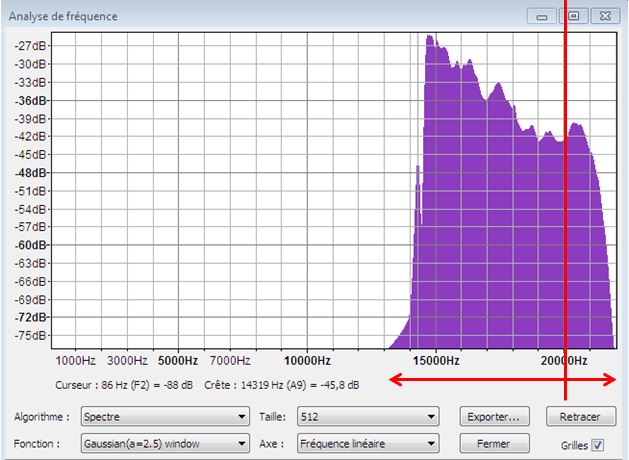Viewport: 629px width, 460px height.
Task: Click the -27dB label at top of axis
Action: pyautogui.click(x=32, y=46)
